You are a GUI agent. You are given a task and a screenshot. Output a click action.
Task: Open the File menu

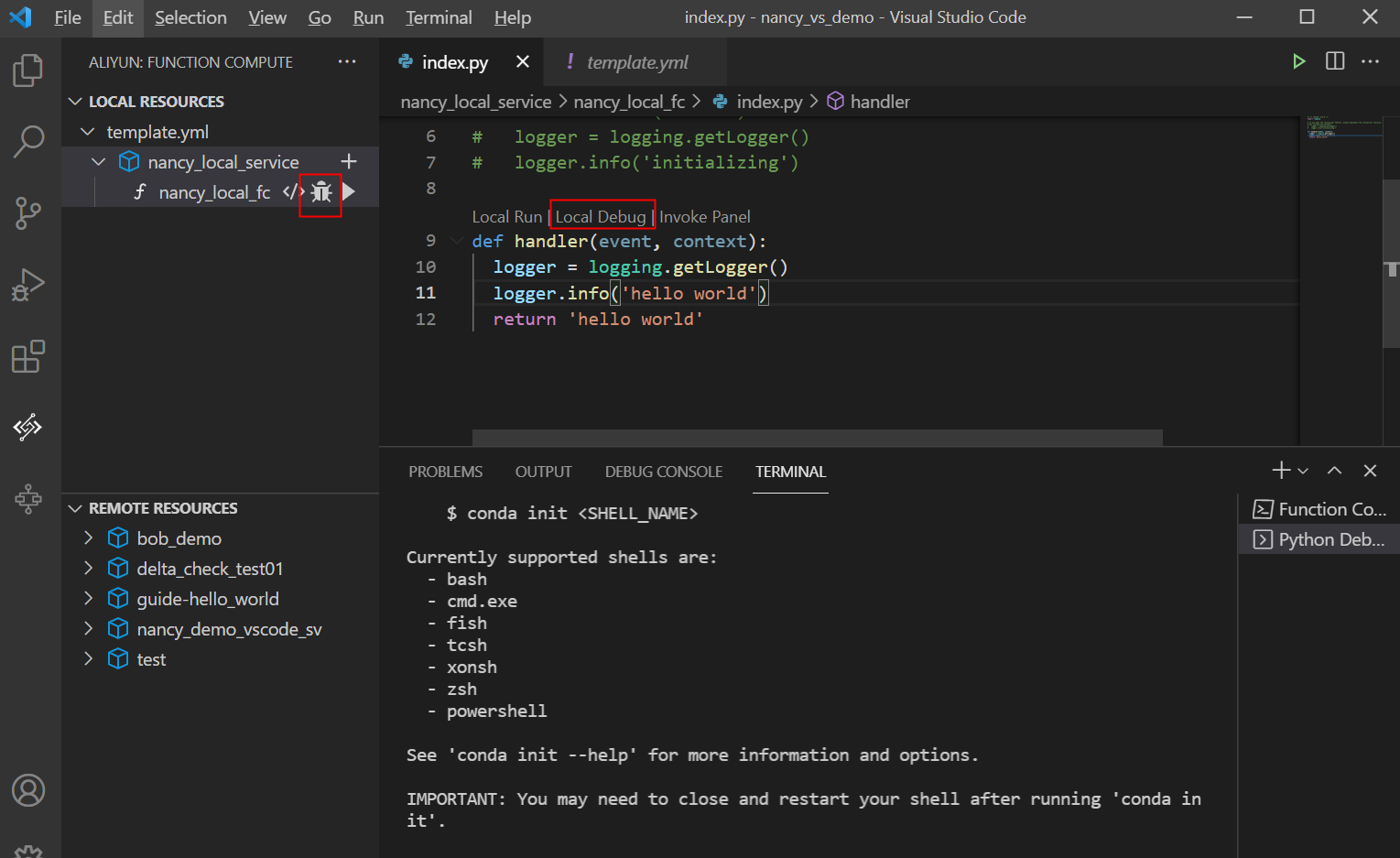coord(68,17)
